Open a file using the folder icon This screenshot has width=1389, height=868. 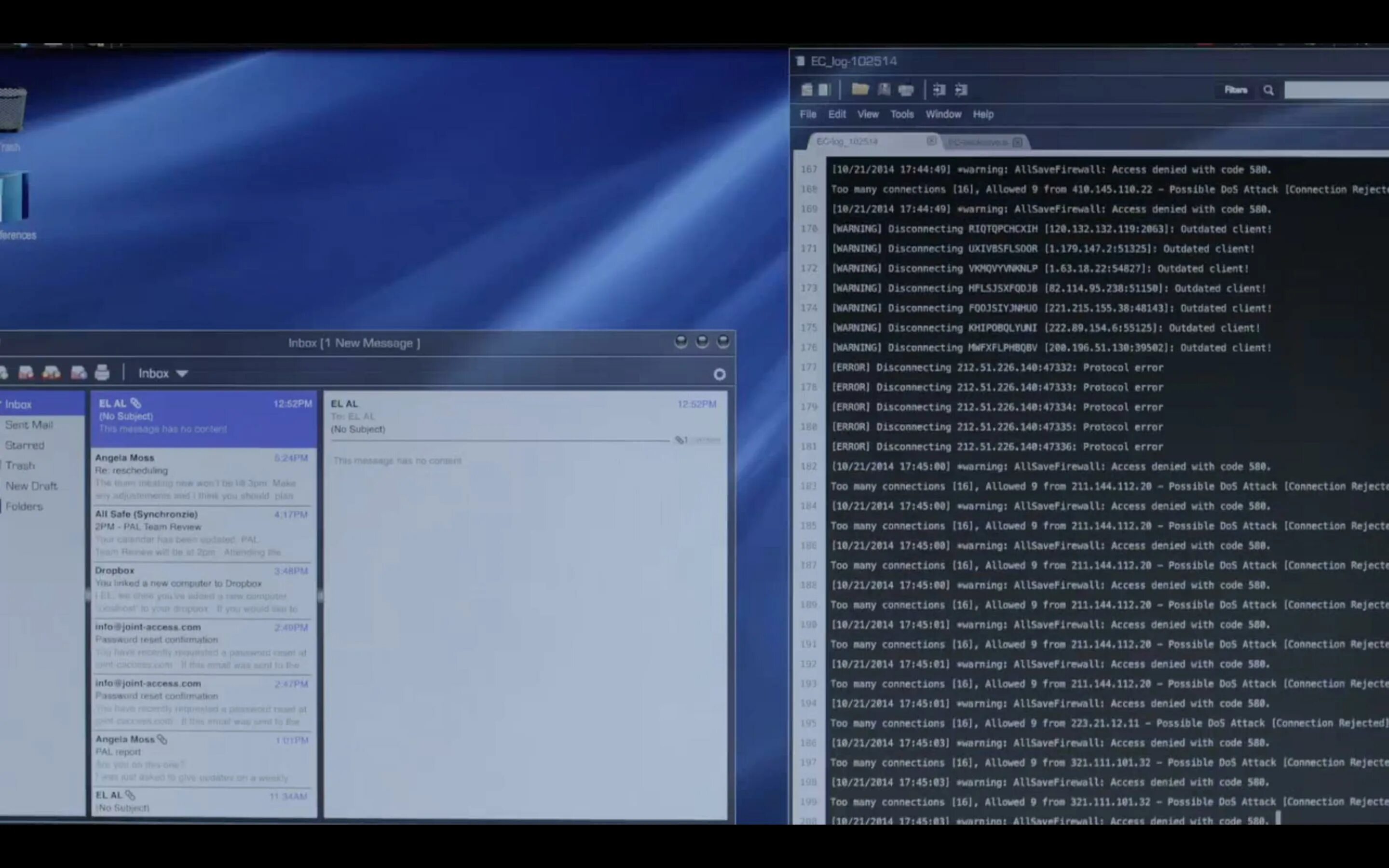coord(859,90)
